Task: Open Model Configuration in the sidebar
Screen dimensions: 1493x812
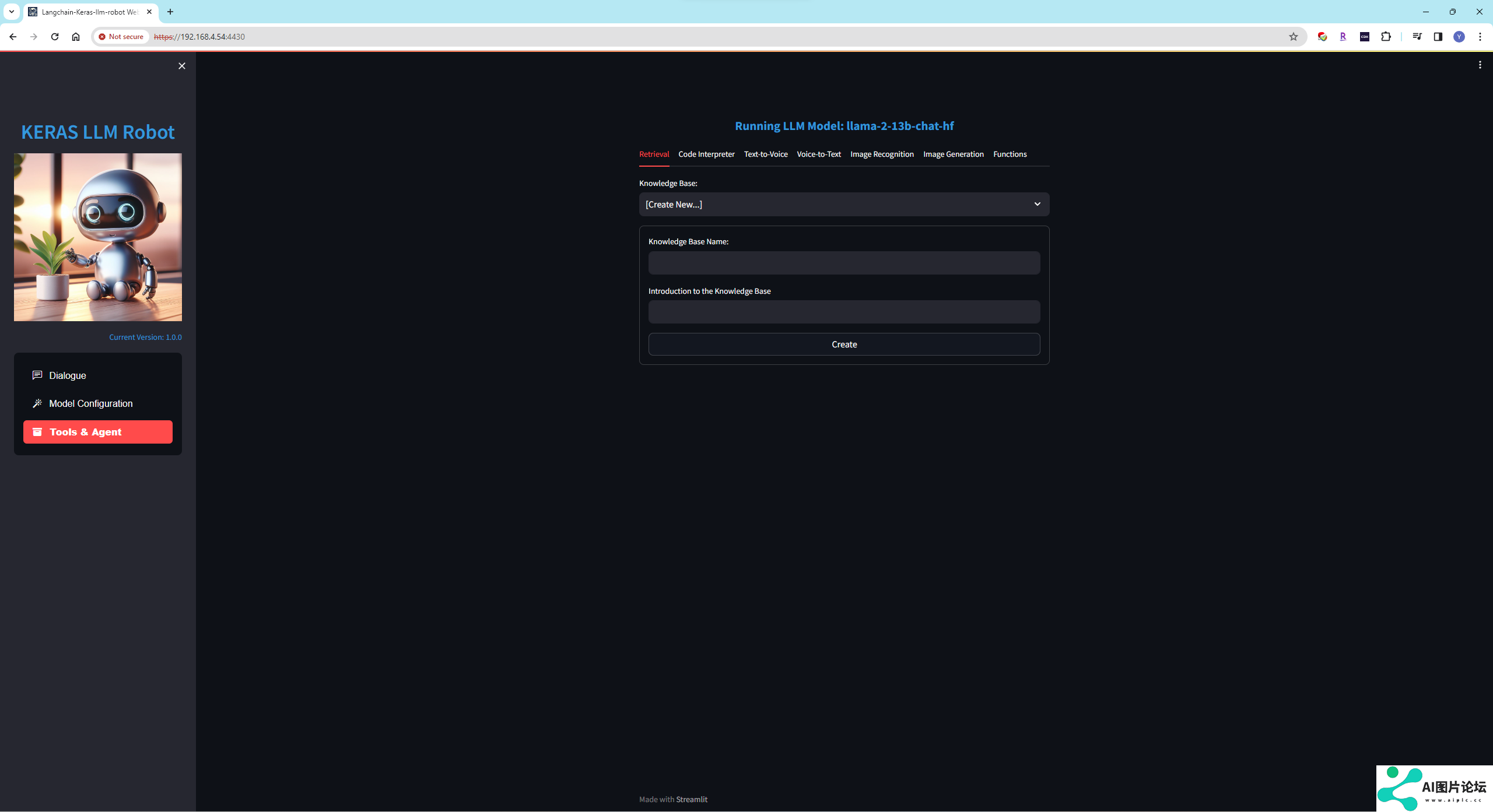Action: pos(90,404)
